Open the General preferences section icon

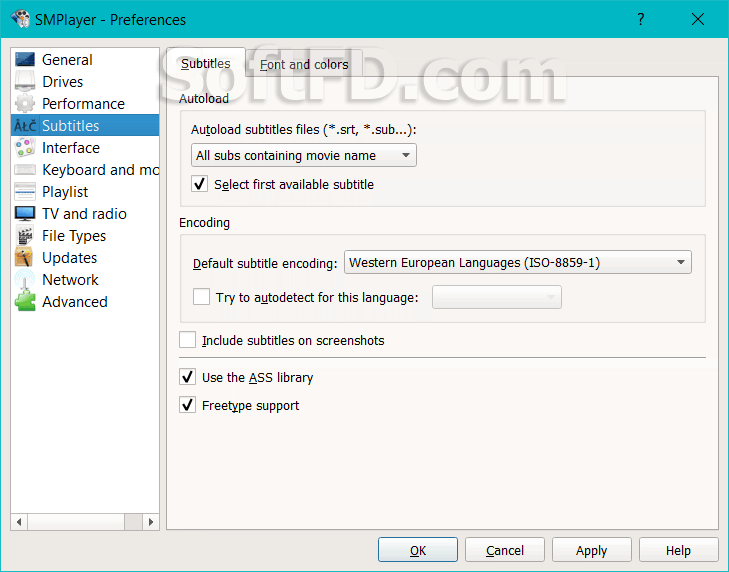[x=25, y=60]
